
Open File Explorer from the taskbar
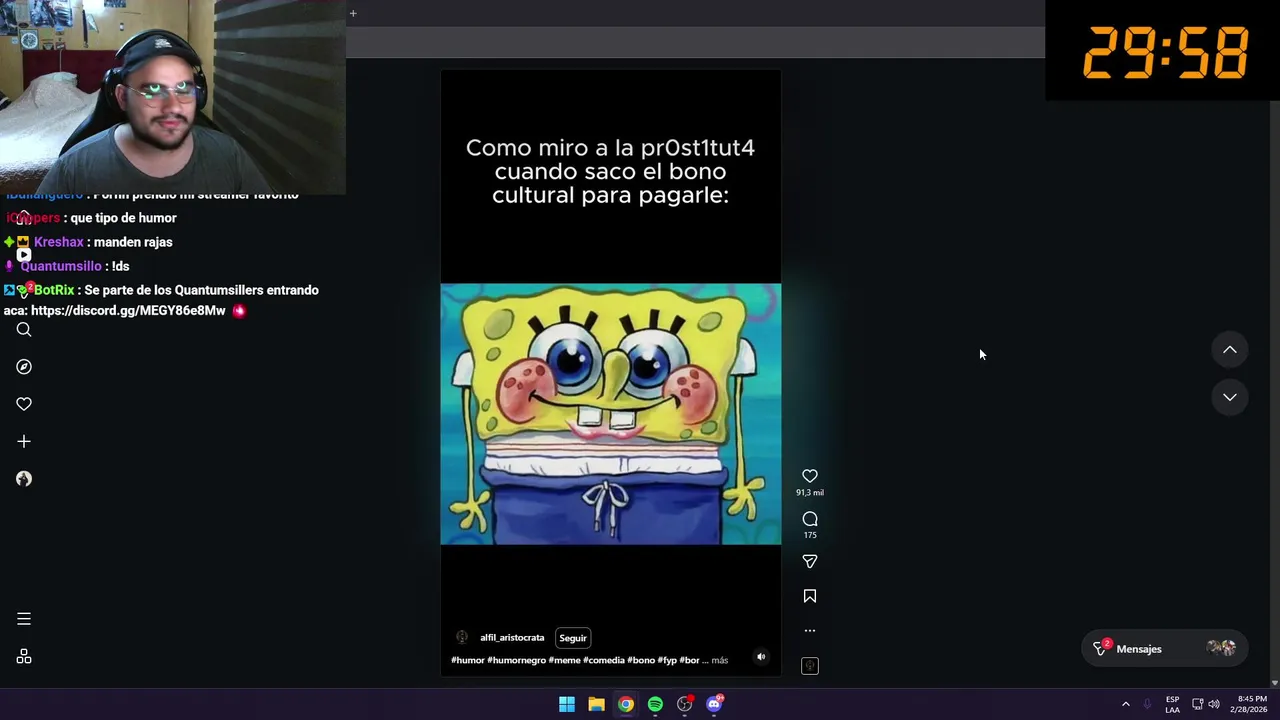point(596,704)
